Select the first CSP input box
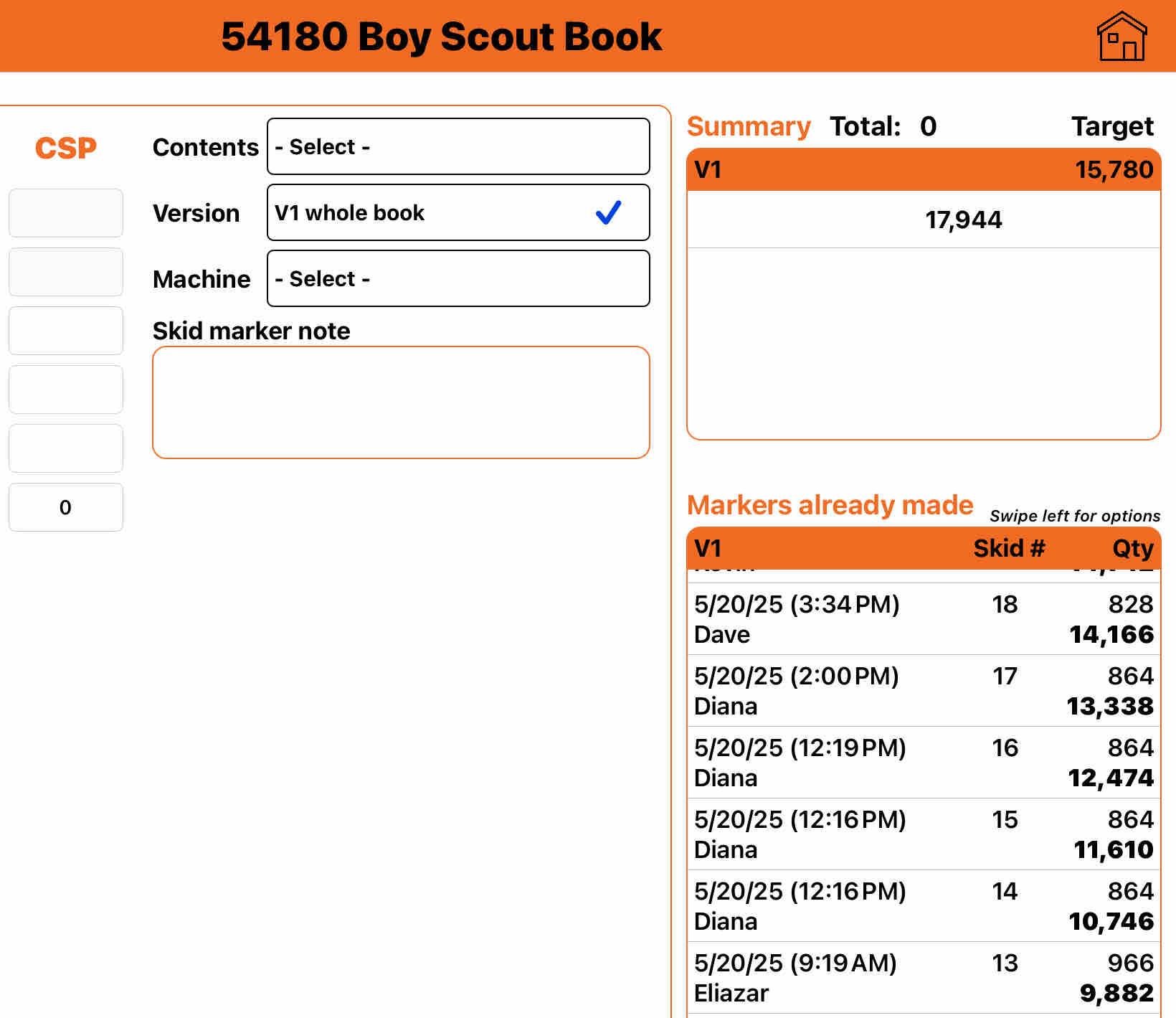1176x1018 pixels. (66, 213)
